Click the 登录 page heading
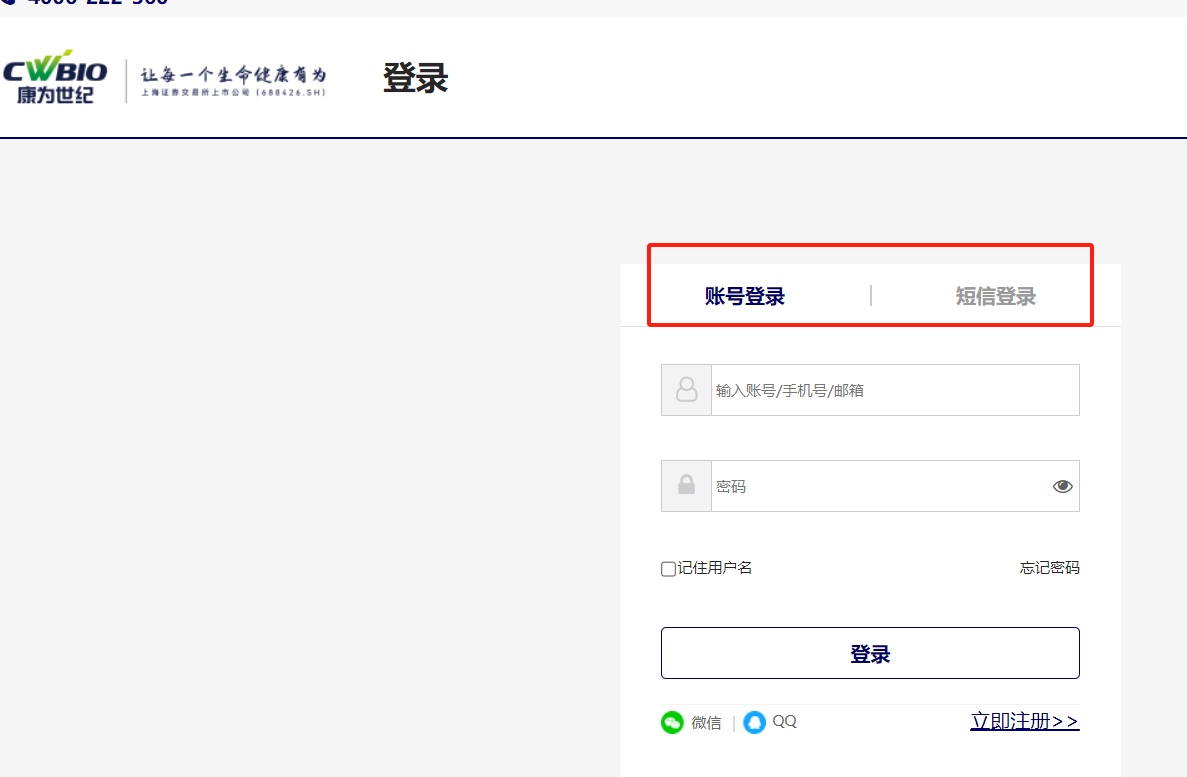Viewport: 1187px width, 777px height. point(415,78)
